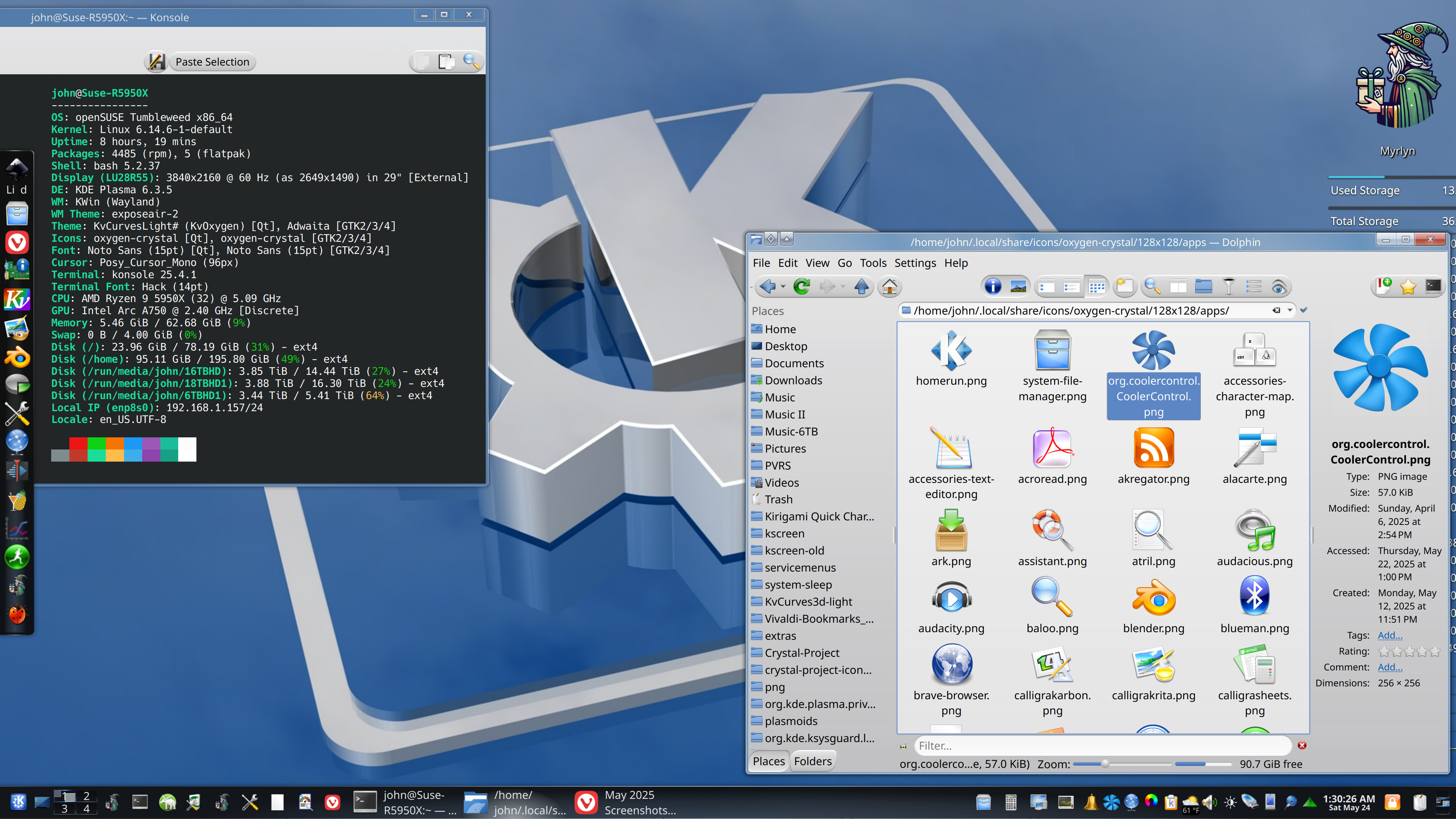Expand the location bar history dropdown
The height and width of the screenshot is (819, 1456).
[1290, 310]
